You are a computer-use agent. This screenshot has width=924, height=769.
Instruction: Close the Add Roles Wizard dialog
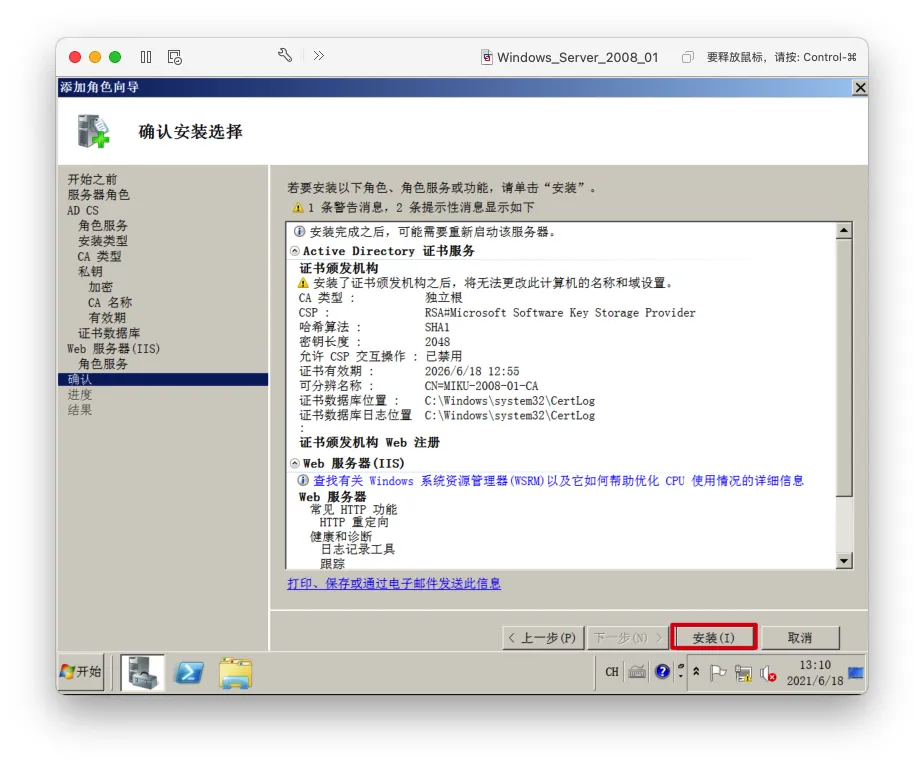point(860,88)
